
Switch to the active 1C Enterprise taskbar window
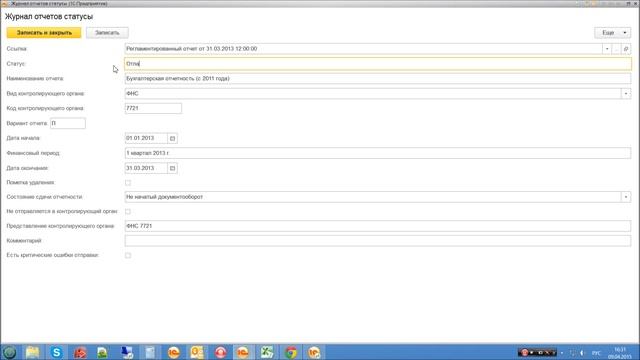tap(244, 352)
